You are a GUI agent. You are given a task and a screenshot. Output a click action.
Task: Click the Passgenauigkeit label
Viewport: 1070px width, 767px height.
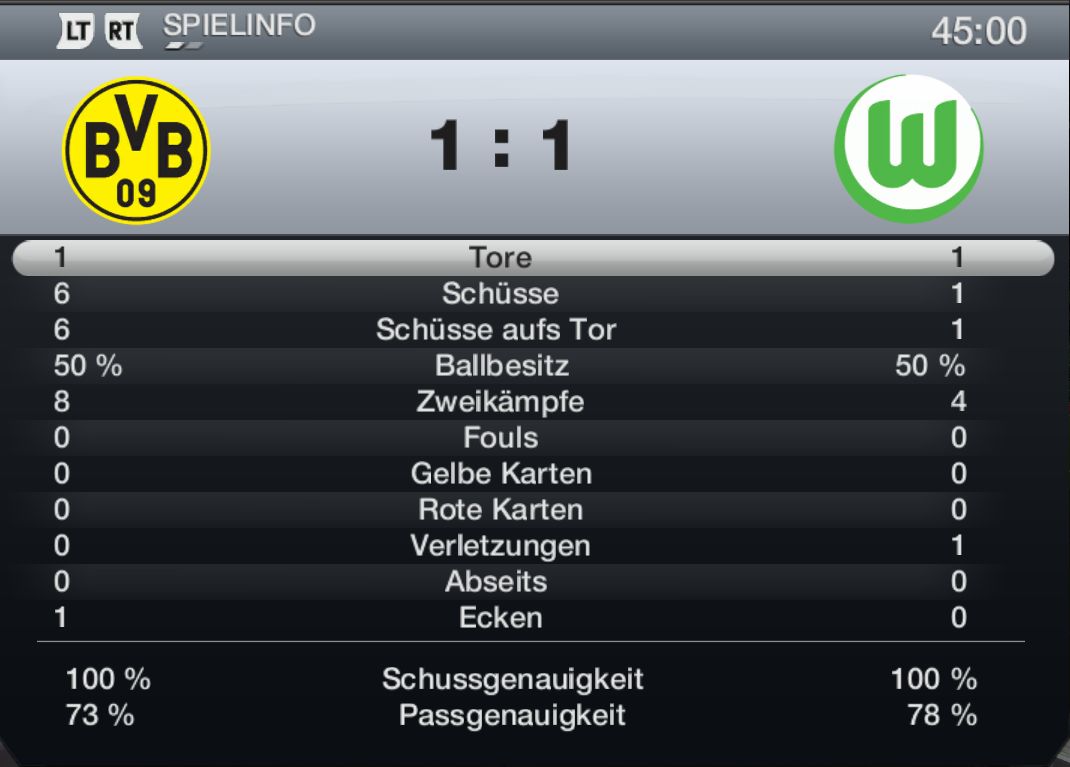coord(512,716)
